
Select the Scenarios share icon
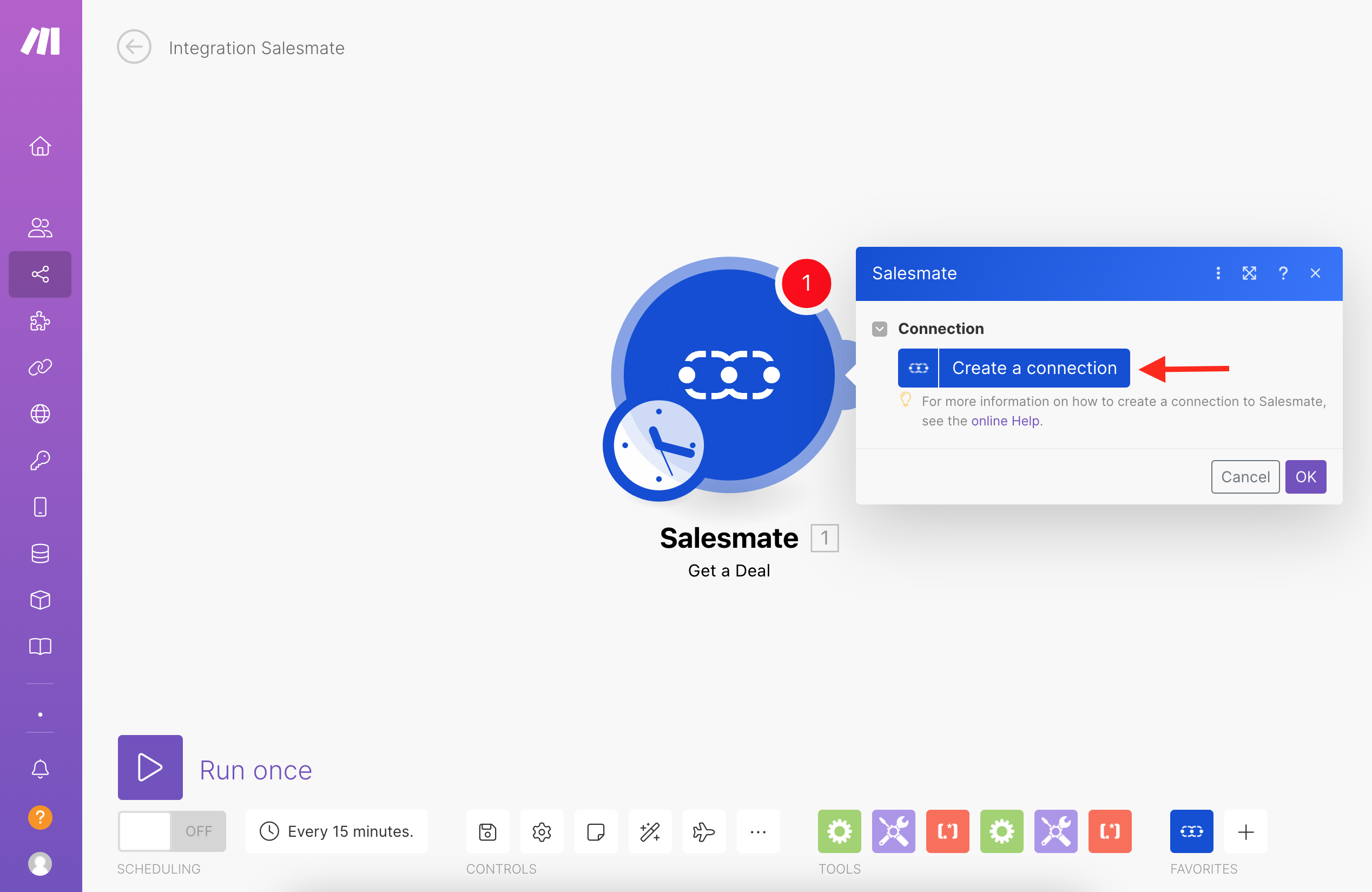coord(41,274)
